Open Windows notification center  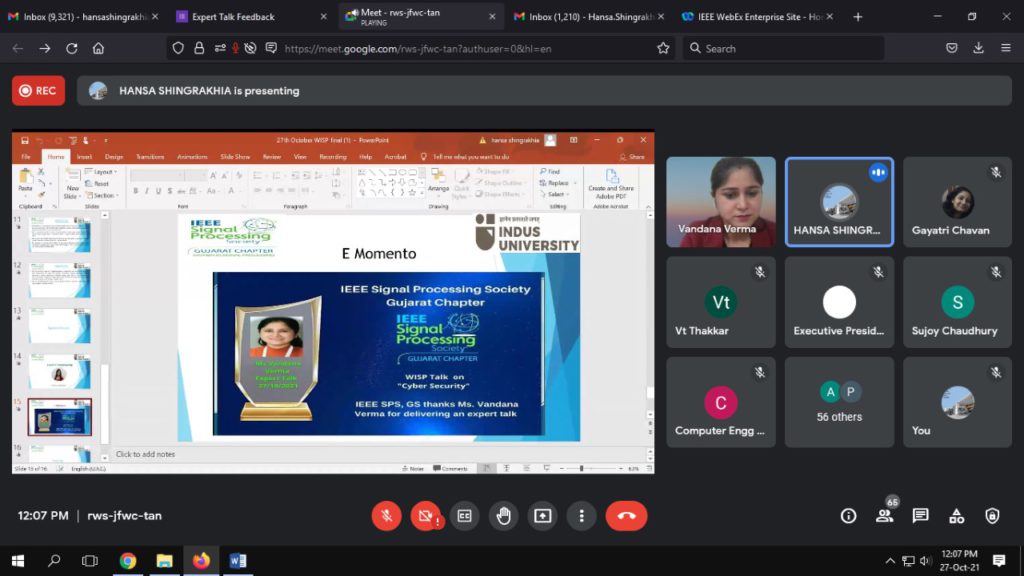(999, 561)
